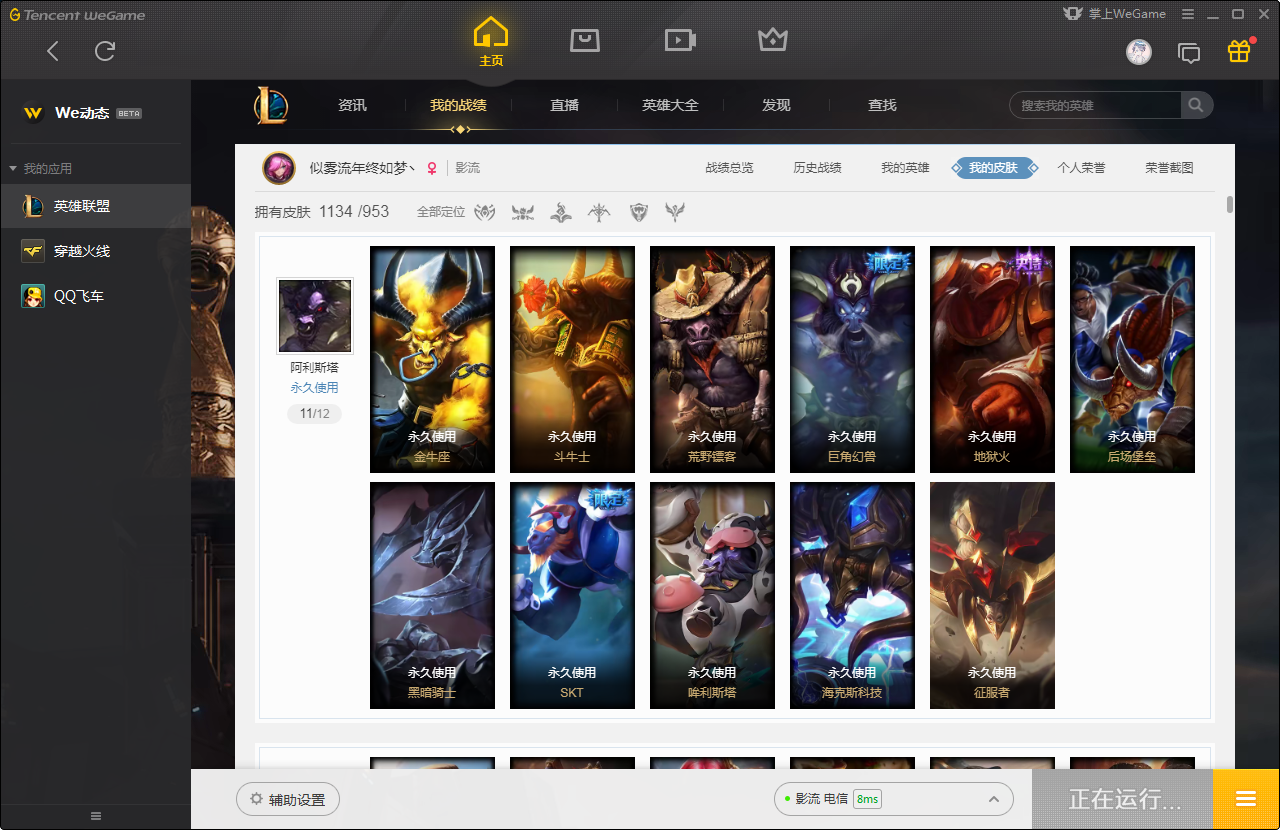Screen dimensions: 1280x830
Task: Open the 斗牛士 skin card
Action: pyautogui.click(x=572, y=359)
